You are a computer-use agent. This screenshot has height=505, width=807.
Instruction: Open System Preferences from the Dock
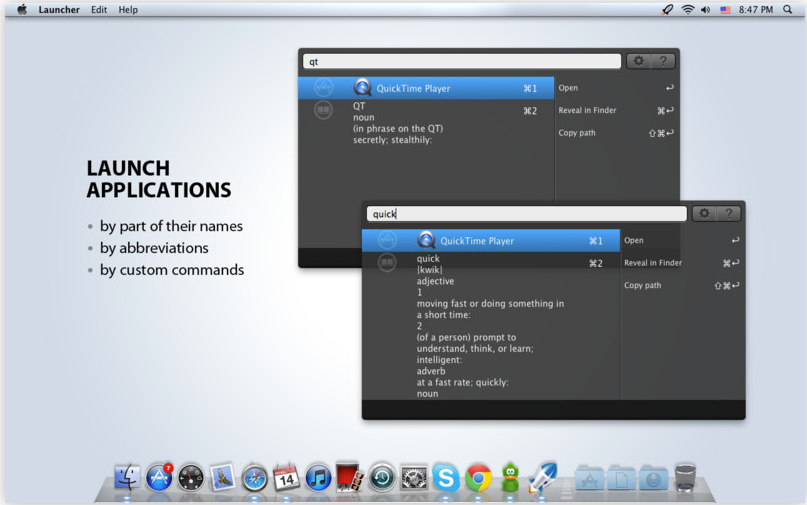[x=414, y=478]
